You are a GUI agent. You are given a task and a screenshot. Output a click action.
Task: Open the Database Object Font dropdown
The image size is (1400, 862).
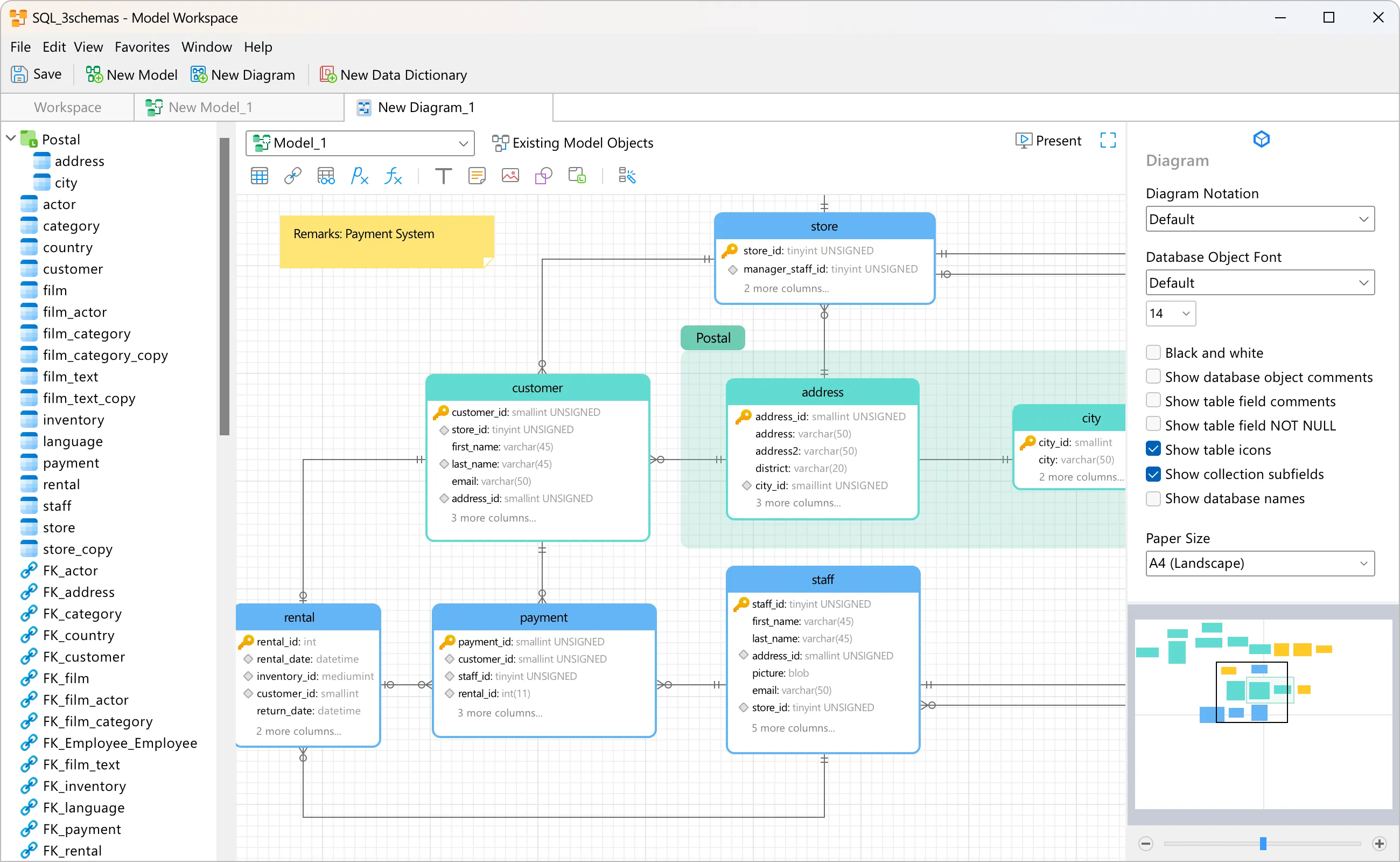click(x=1260, y=283)
